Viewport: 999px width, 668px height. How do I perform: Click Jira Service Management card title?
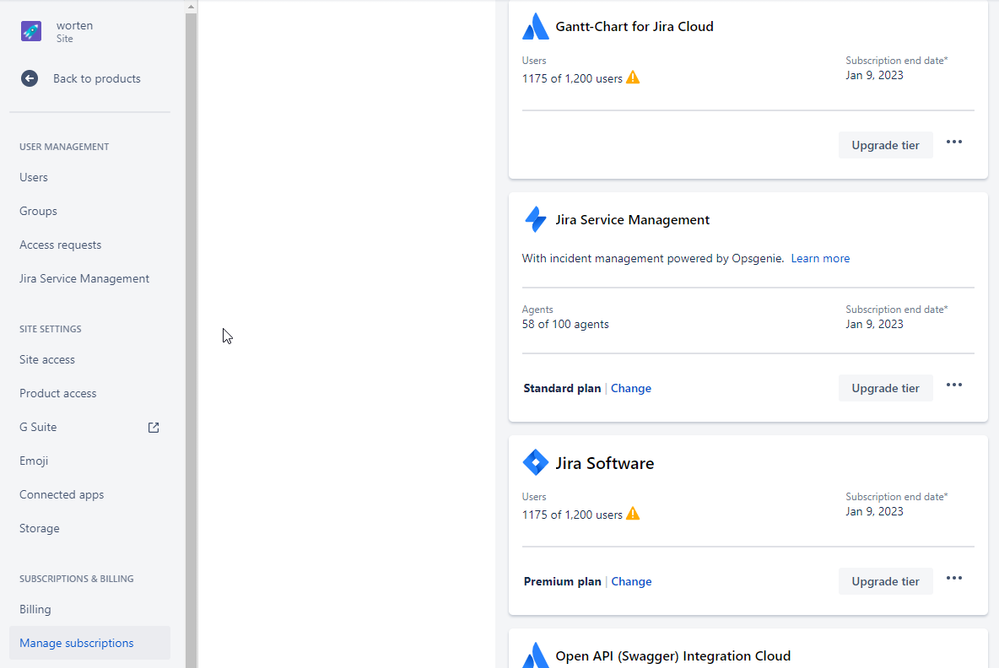[x=632, y=220]
